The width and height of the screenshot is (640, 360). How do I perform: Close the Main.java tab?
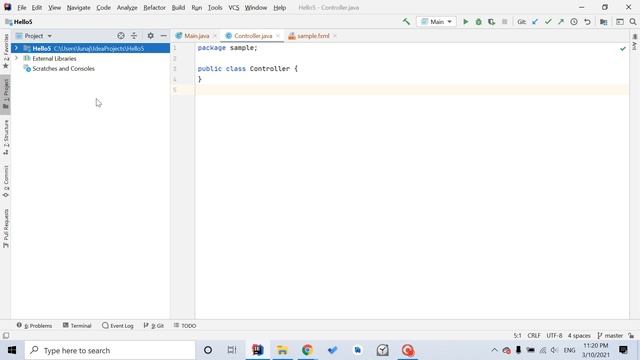(x=215, y=36)
